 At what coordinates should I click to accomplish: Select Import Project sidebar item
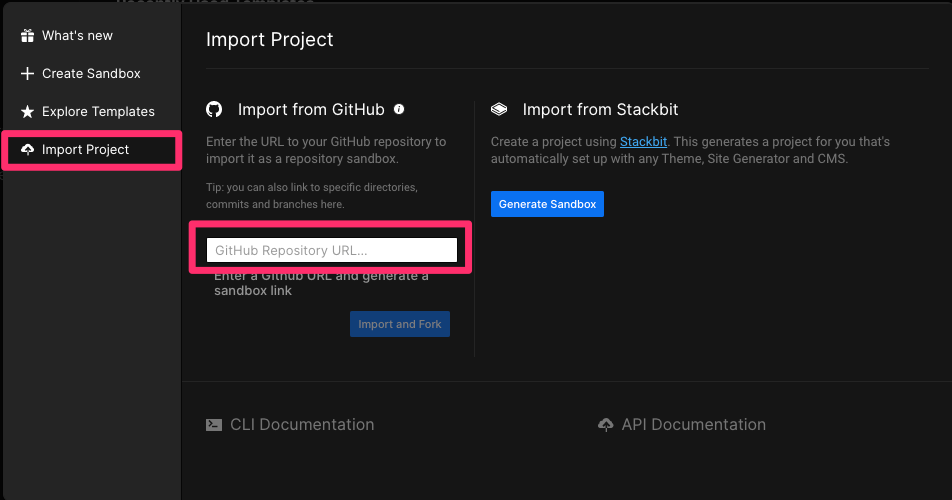[x=92, y=150]
